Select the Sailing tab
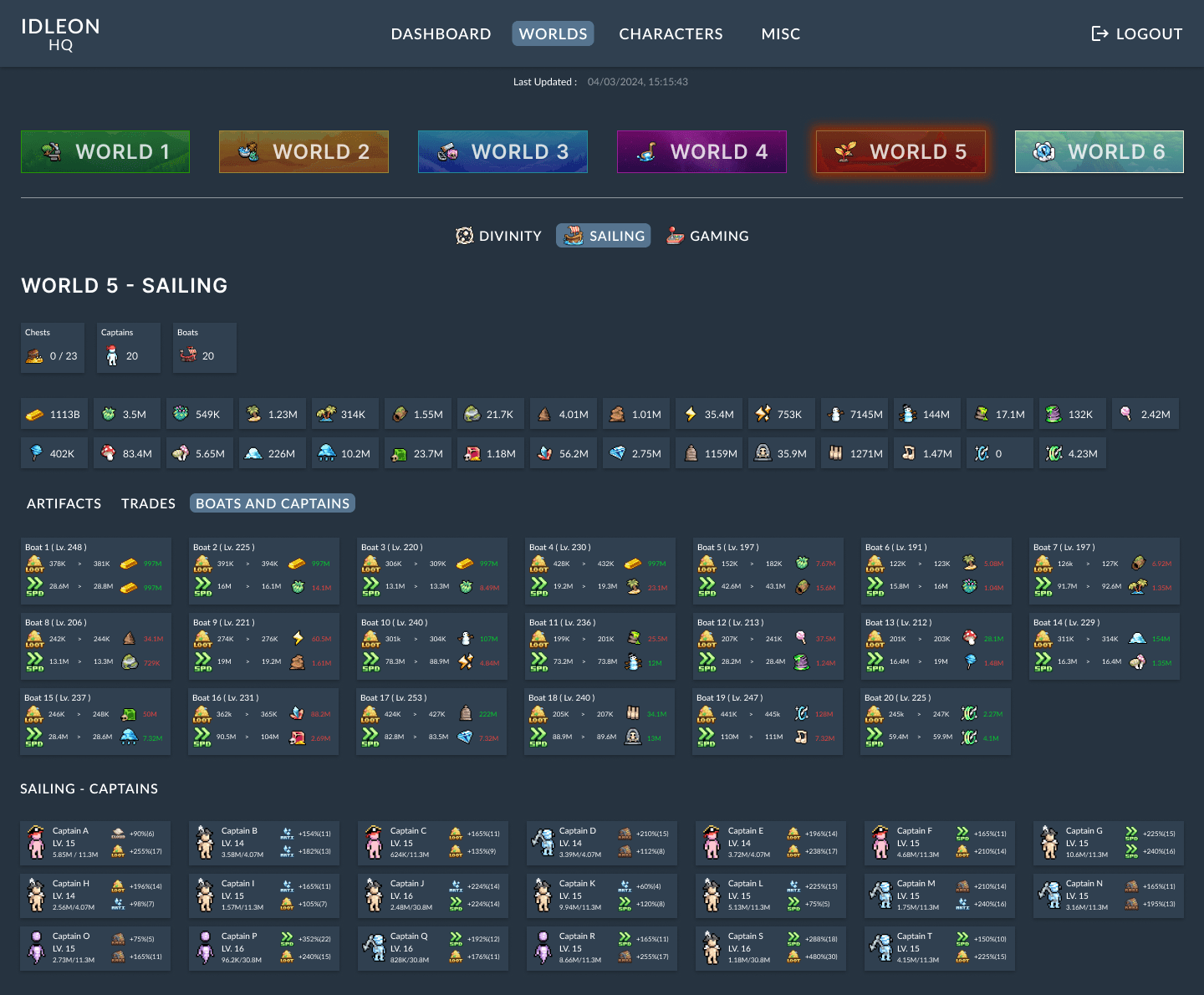Screen dimensions: 1204x995 coord(604,236)
